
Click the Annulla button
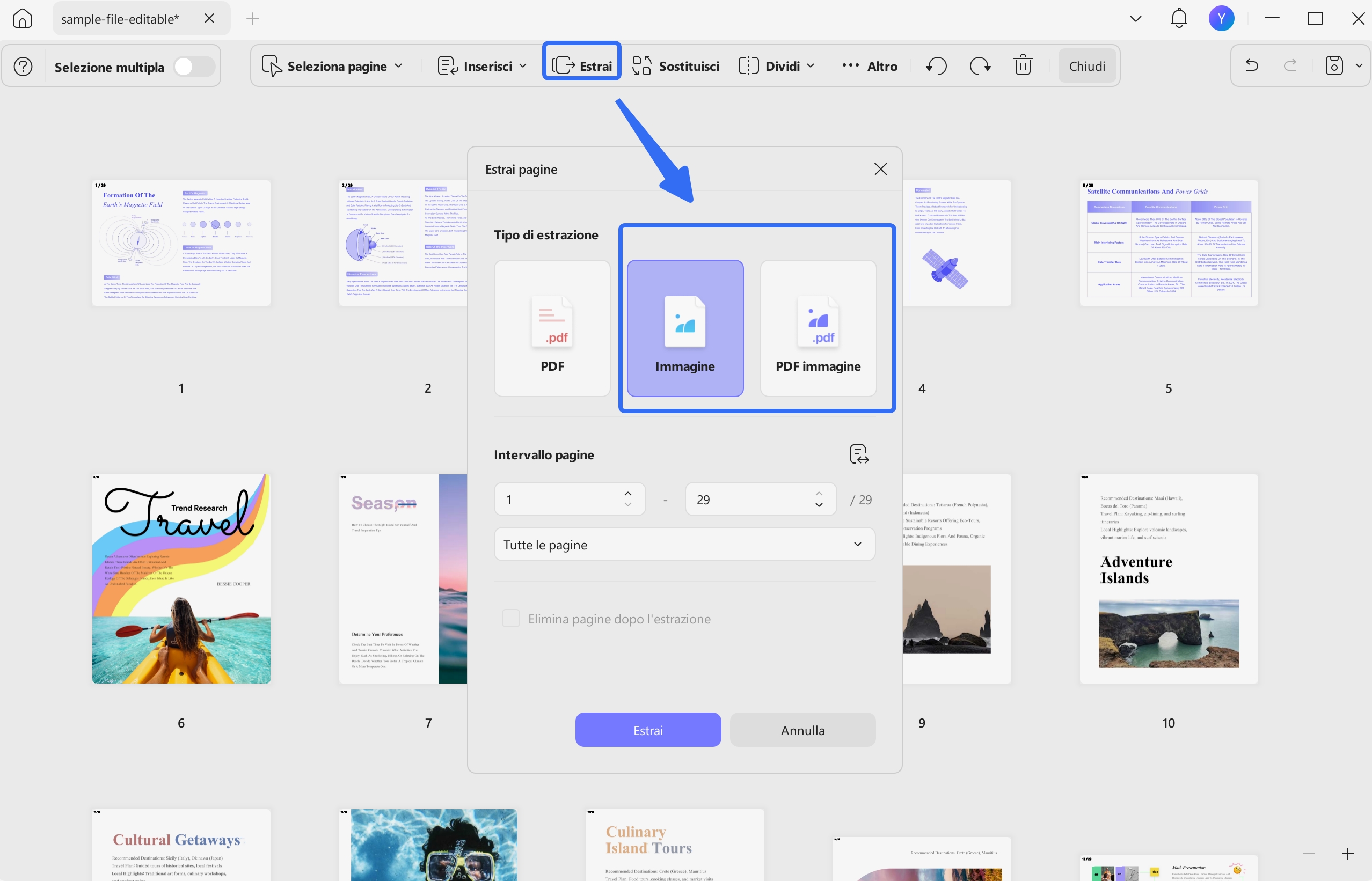click(802, 729)
